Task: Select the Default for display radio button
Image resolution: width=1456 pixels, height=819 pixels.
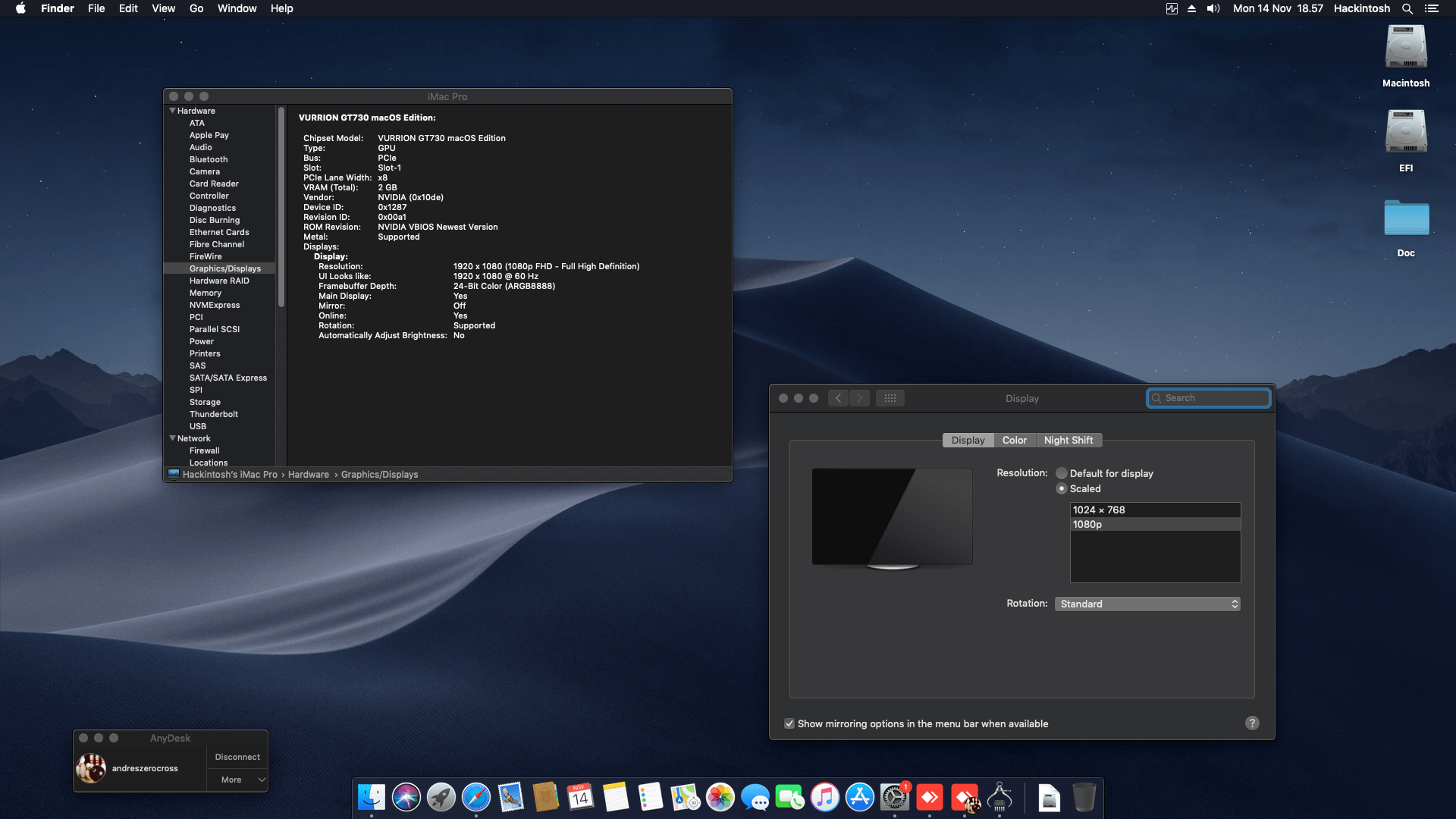Action: click(x=1062, y=473)
